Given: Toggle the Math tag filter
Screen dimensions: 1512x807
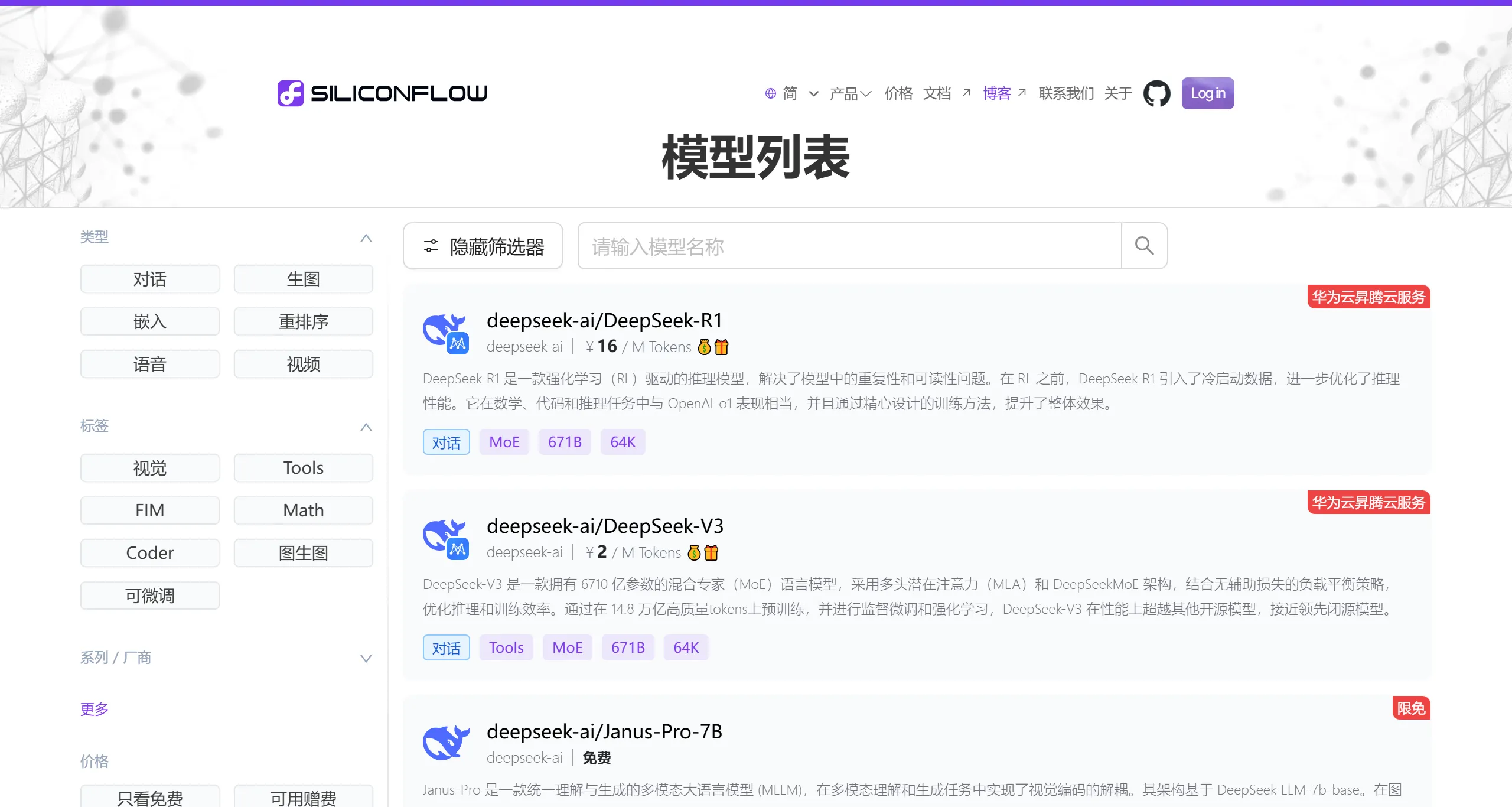Looking at the screenshot, I should 303,510.
